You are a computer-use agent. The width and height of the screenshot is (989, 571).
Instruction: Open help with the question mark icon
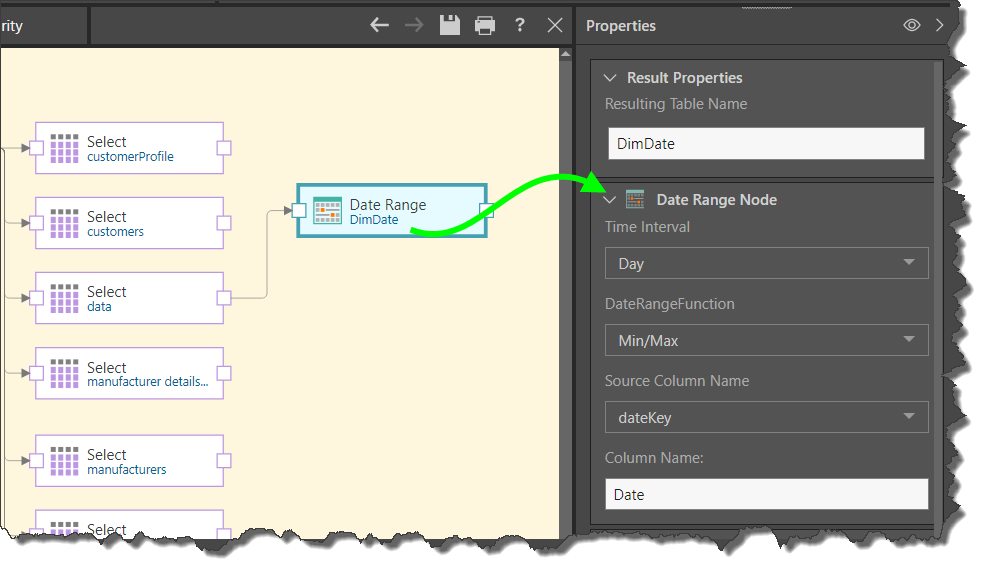click(520, 25)
